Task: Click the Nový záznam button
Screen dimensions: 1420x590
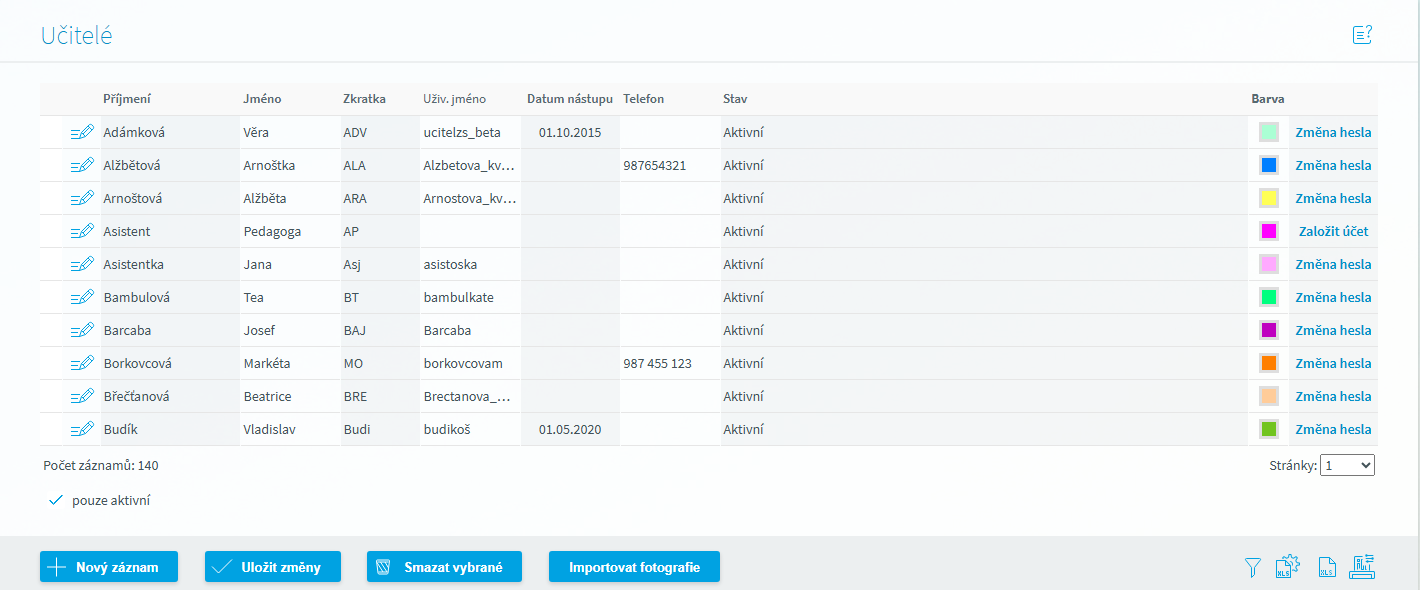Action: coord(109,567)
